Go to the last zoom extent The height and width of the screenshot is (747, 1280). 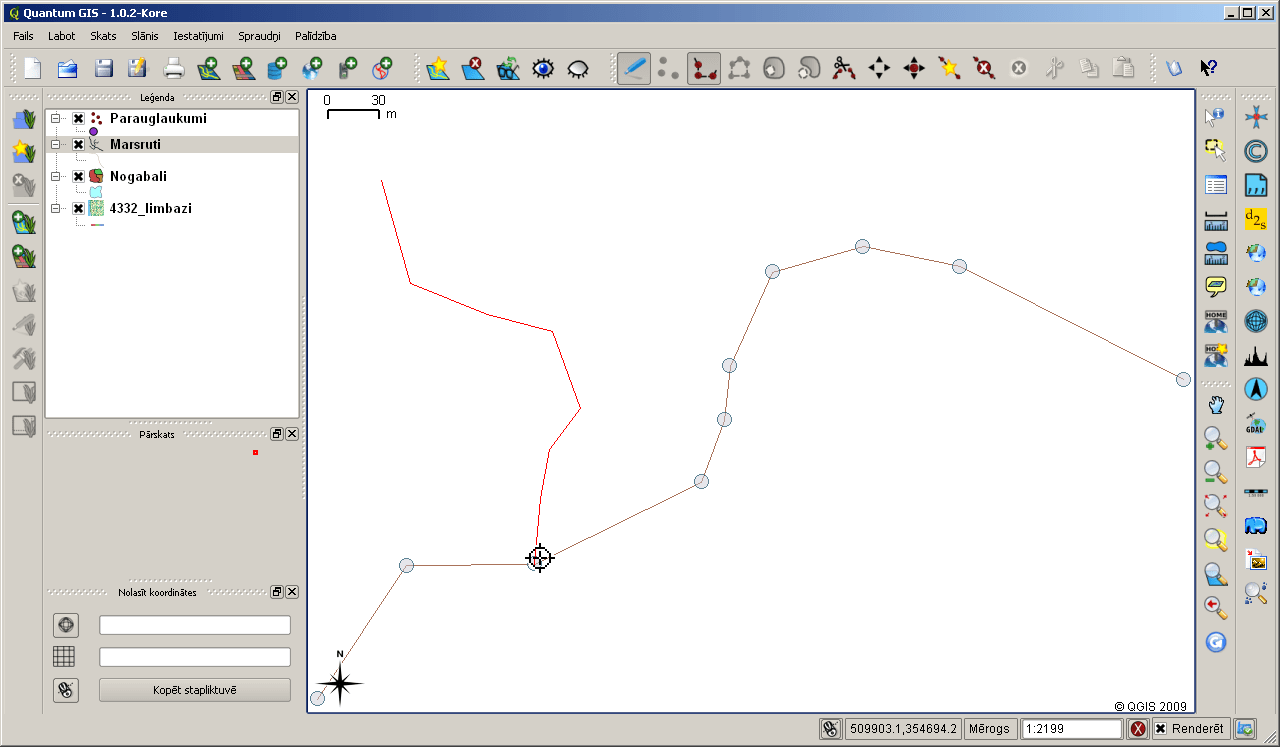[x=1215, y=607]
